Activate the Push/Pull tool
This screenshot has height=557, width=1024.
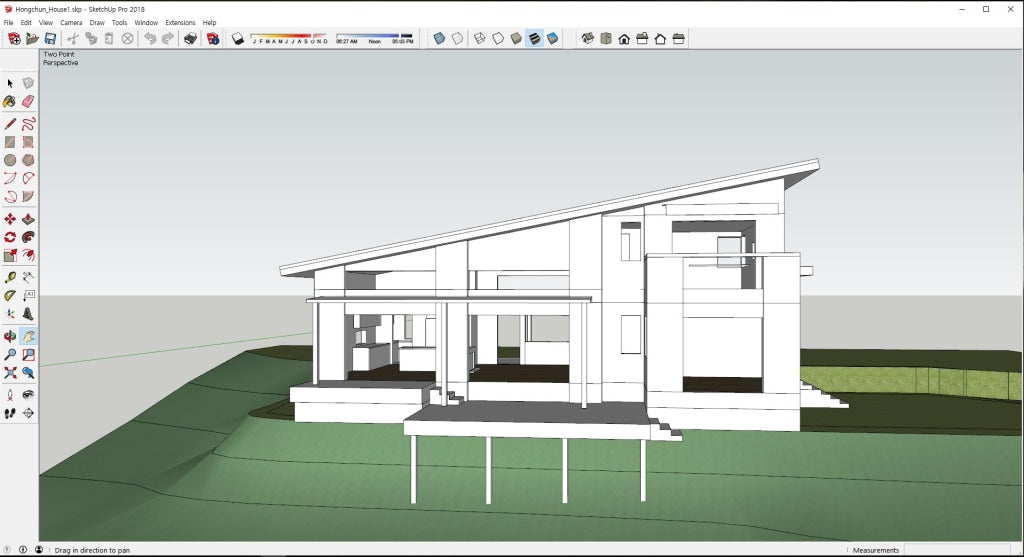[28, 219]
